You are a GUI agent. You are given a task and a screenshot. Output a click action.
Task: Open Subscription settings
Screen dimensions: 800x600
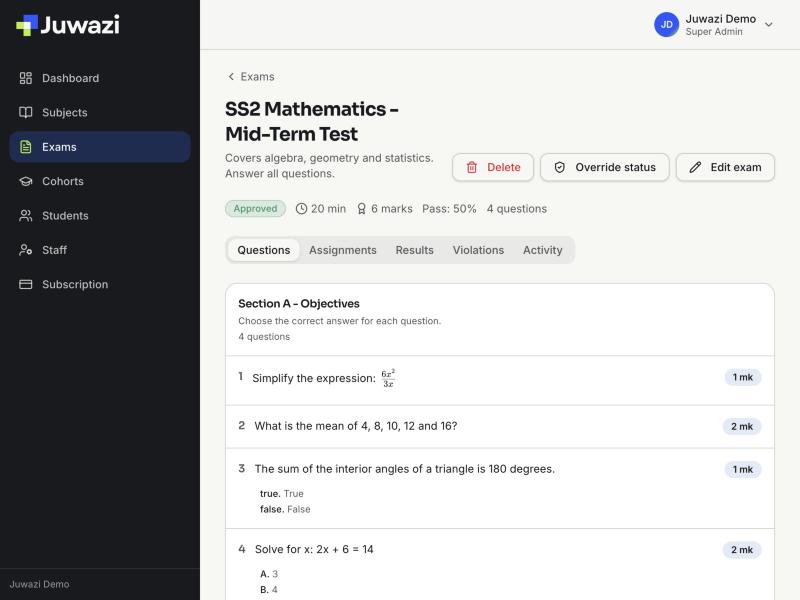pyautogui.click(x=100, y=284)
